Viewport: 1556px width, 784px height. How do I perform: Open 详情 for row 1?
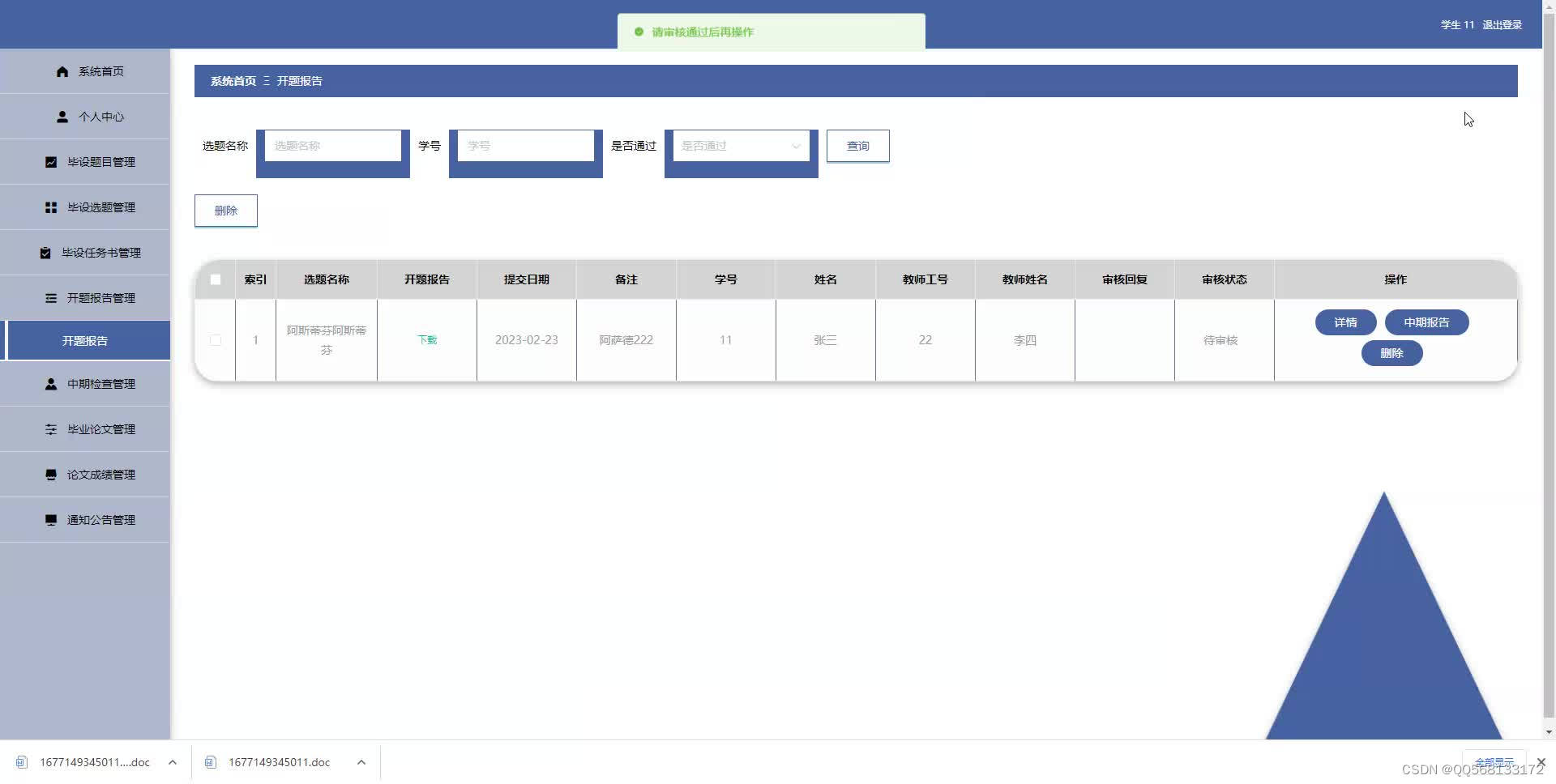point(1345,322)
